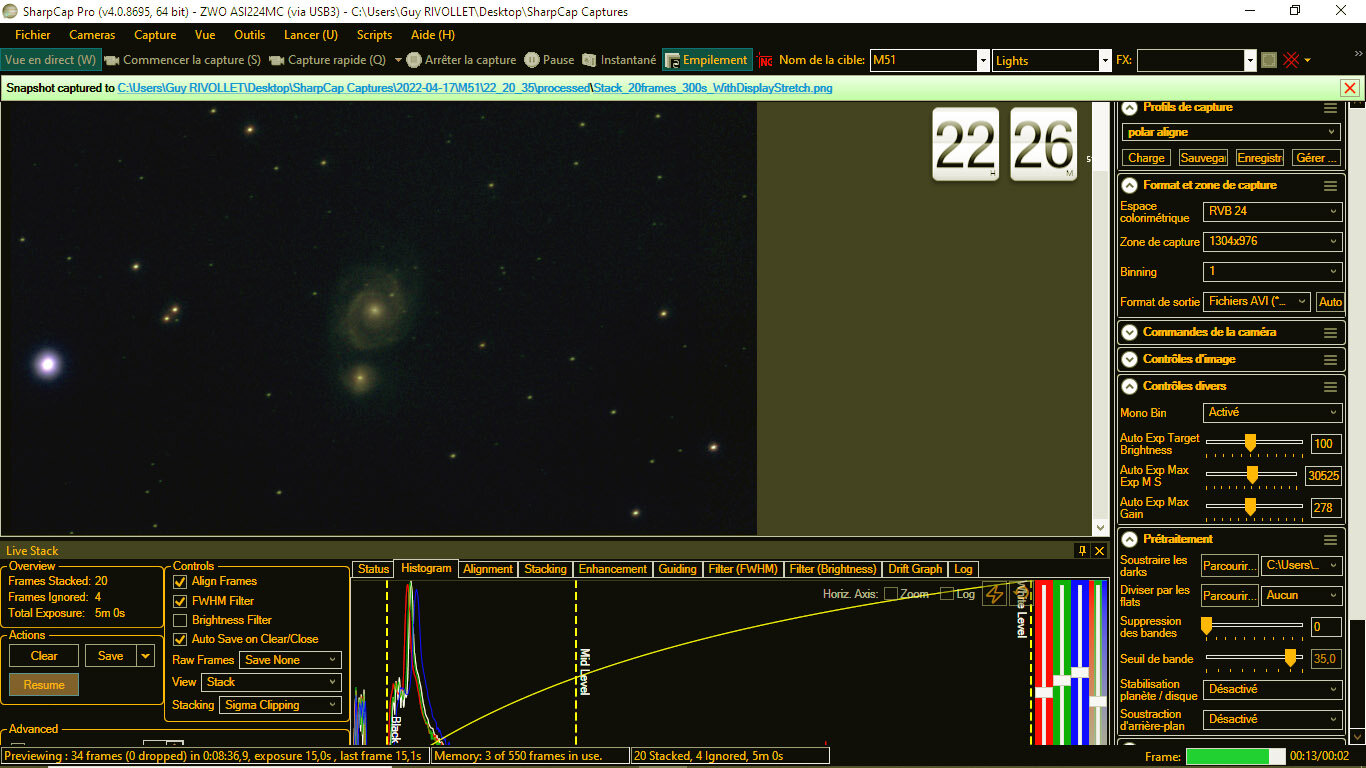
Task: Click the Capture rapide camera icon
Action: click(277, 60)
